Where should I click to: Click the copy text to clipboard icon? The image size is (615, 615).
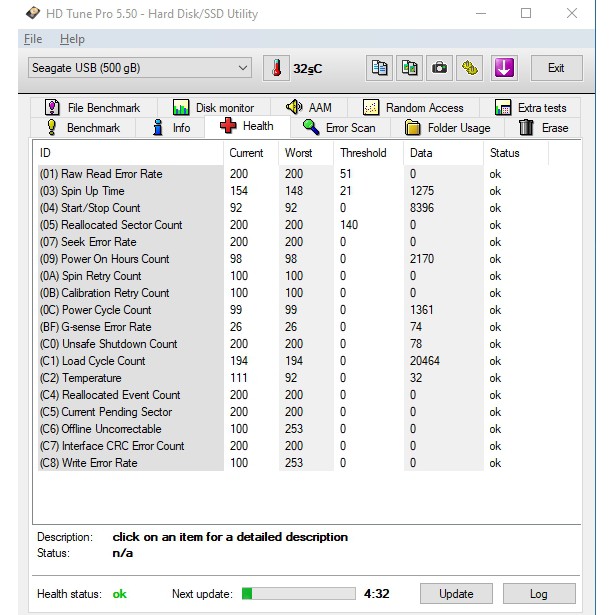(x=379, y=68)
